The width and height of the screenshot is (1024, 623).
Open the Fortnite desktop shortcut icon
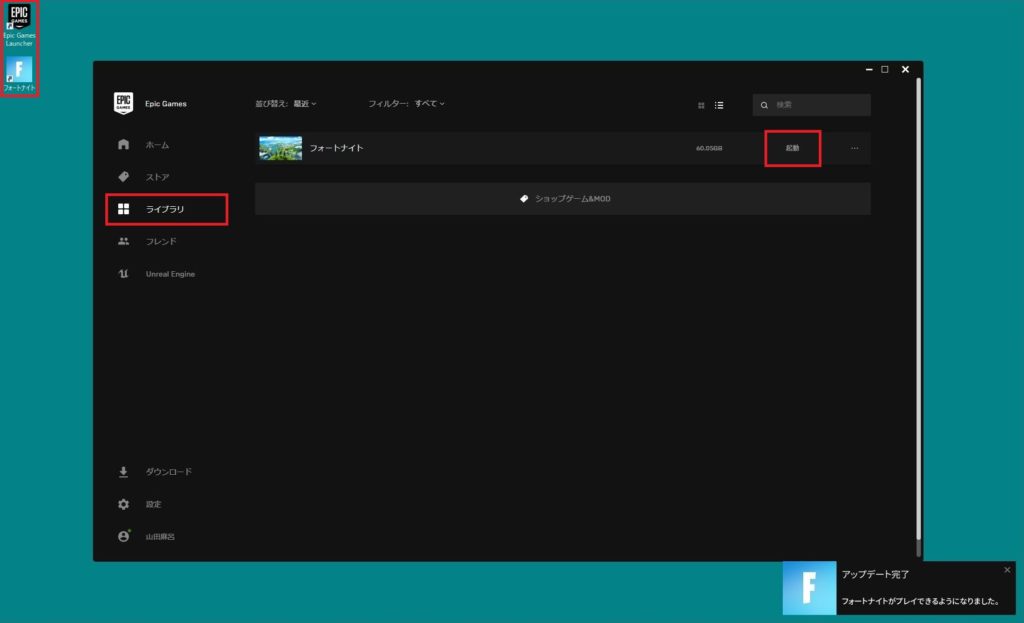click(x=19, y=73)
